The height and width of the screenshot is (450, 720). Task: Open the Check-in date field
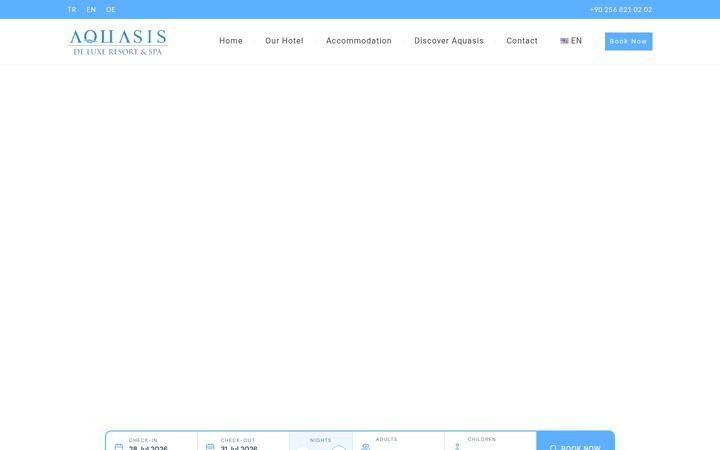coord(152,443)
